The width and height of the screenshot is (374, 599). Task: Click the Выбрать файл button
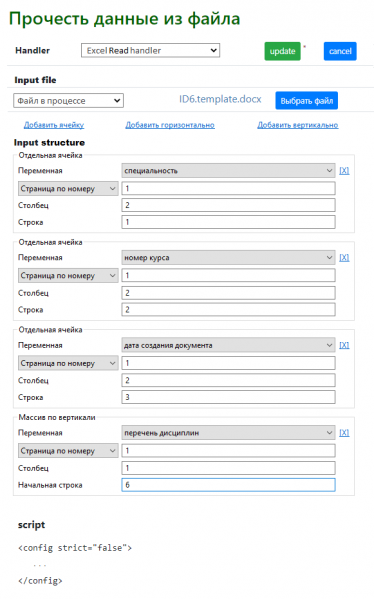(x=306, y=101)
